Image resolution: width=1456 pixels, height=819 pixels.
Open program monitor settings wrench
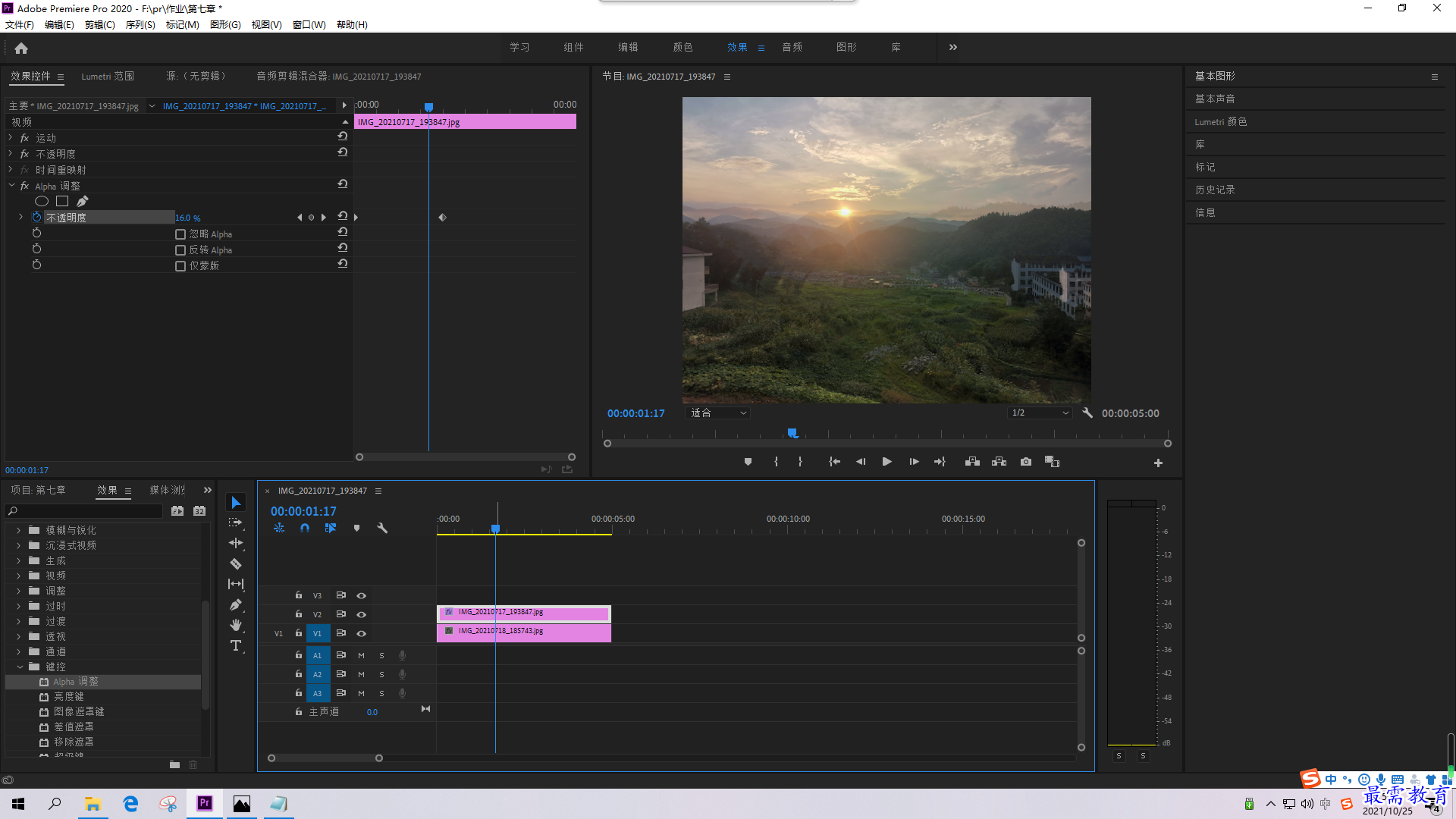1087,413
